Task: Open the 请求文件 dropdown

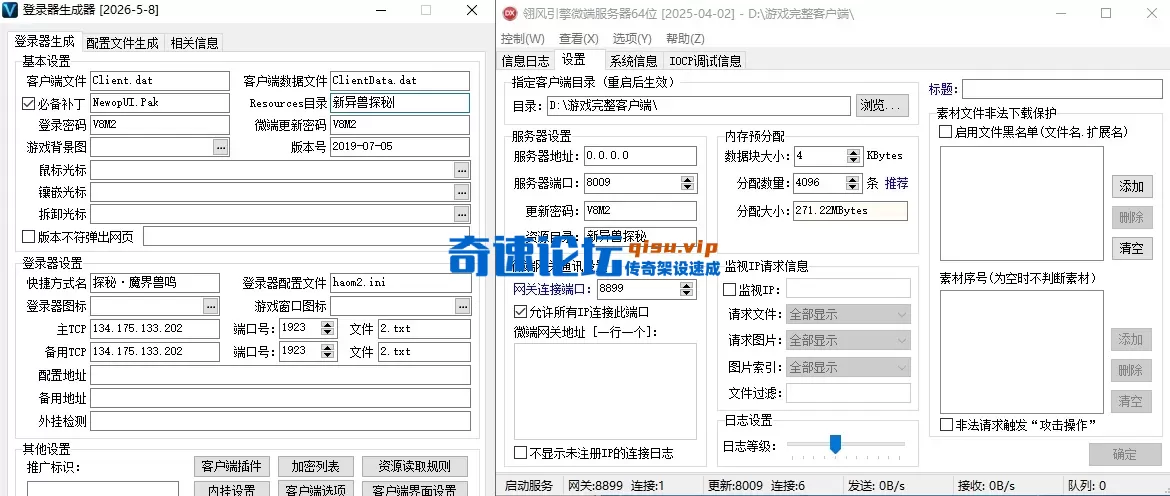Action: [x=848, y=314]
